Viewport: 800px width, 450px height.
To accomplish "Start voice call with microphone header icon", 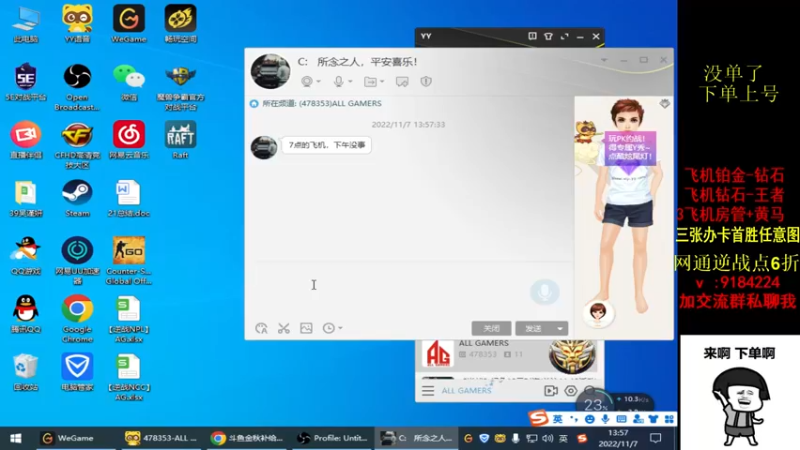I will tap(338, 82).
